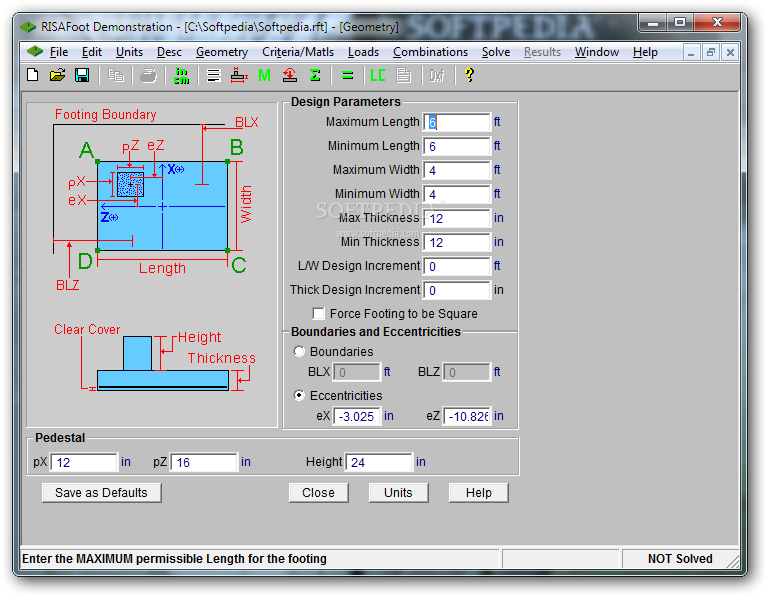
Task: Restore the inner Geometry child window
Action: tap(711, 52)
